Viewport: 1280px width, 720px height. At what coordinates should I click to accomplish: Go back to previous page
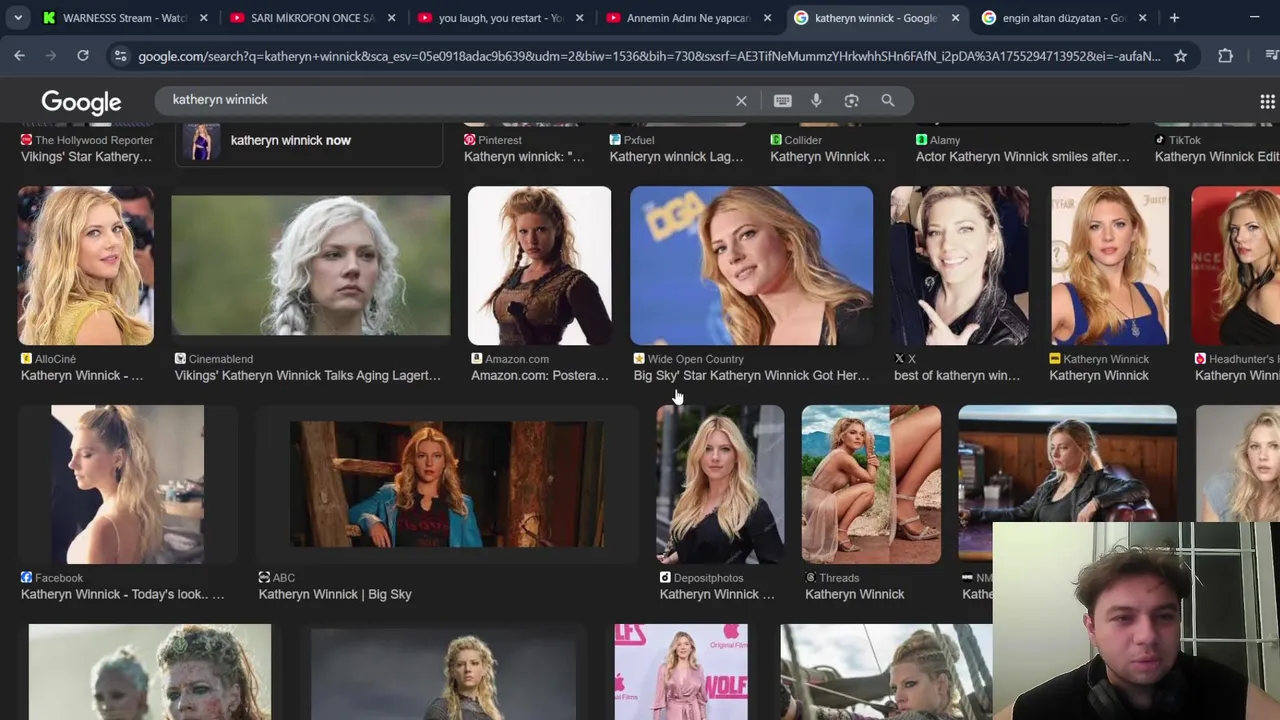19,56
